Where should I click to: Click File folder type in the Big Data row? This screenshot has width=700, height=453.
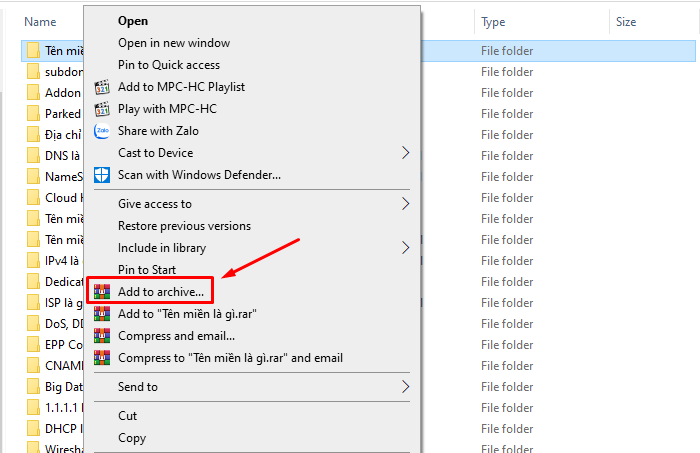(507, 387)
